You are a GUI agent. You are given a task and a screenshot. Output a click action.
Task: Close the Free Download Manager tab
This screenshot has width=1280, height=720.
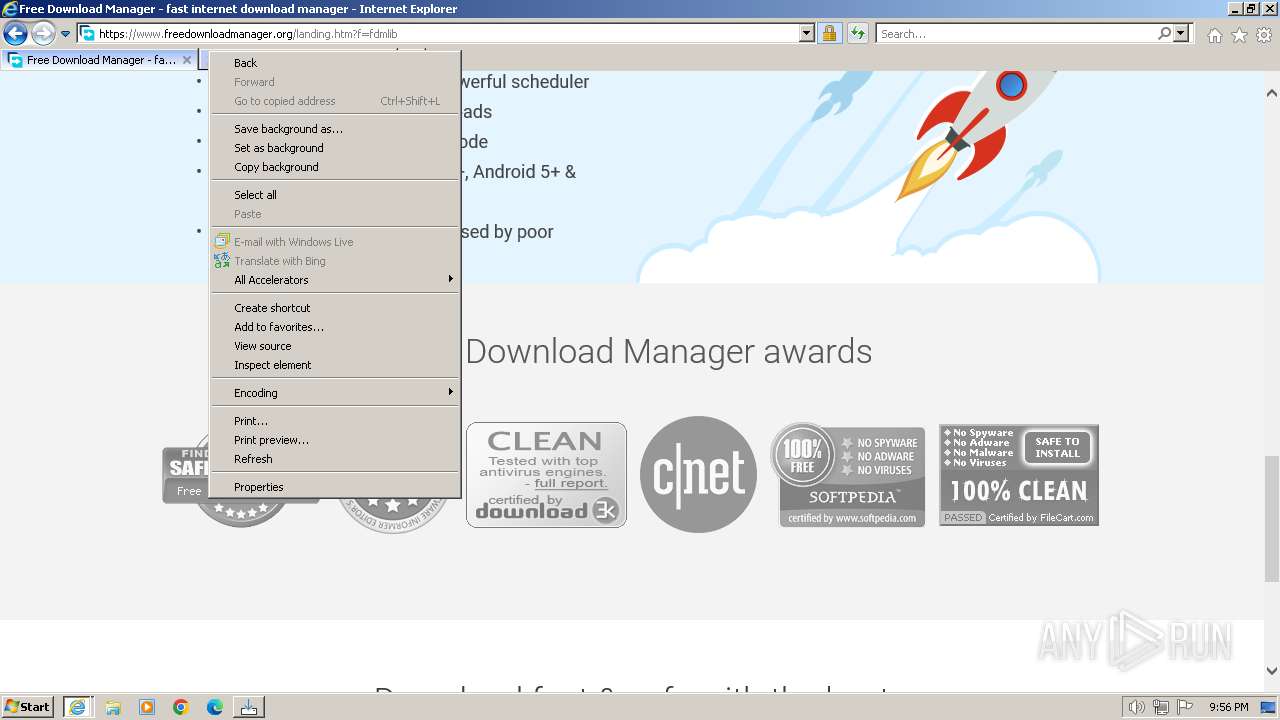pyautogui.click(x=186, y=60)
